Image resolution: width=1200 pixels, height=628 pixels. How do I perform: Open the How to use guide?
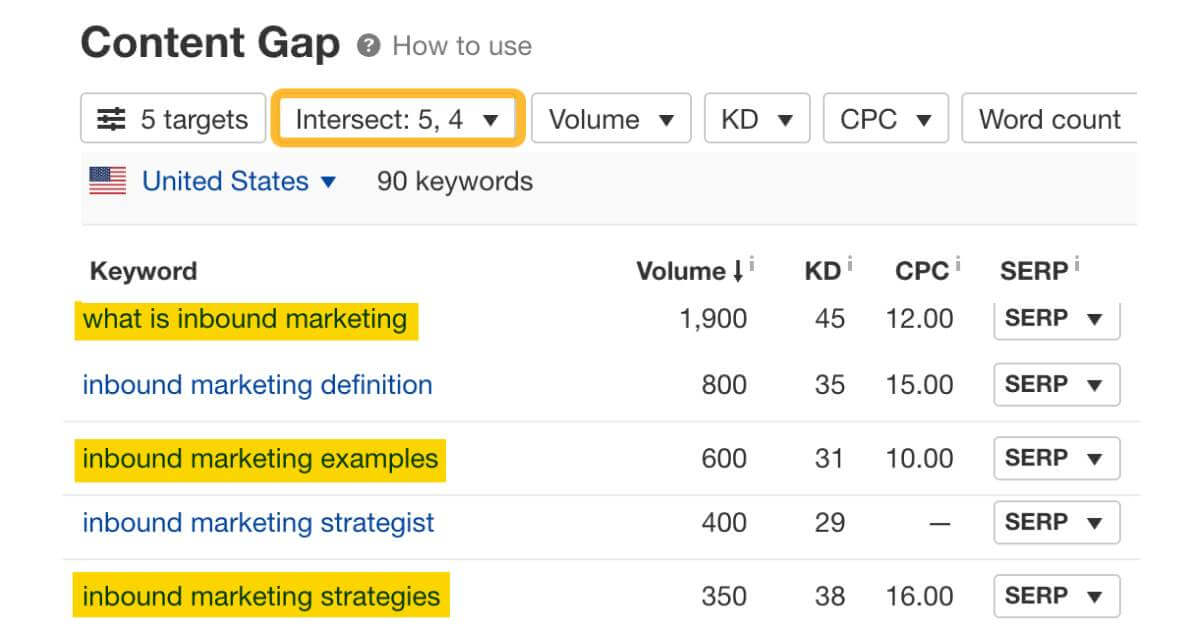462,46
